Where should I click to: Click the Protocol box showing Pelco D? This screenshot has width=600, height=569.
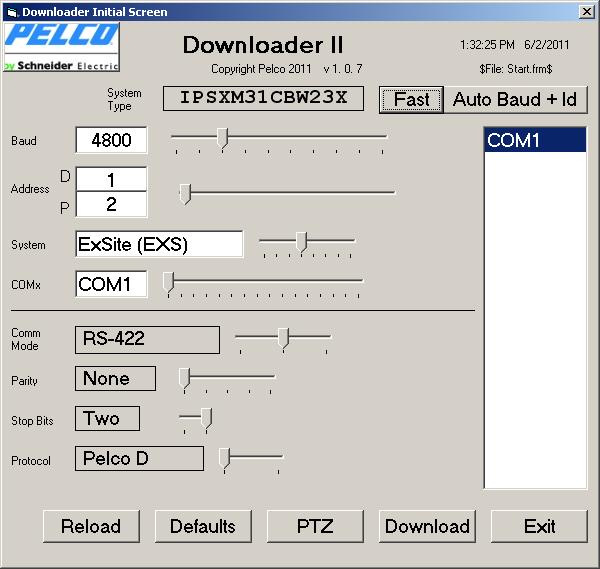pyautogui.click(x=139, y=458)
